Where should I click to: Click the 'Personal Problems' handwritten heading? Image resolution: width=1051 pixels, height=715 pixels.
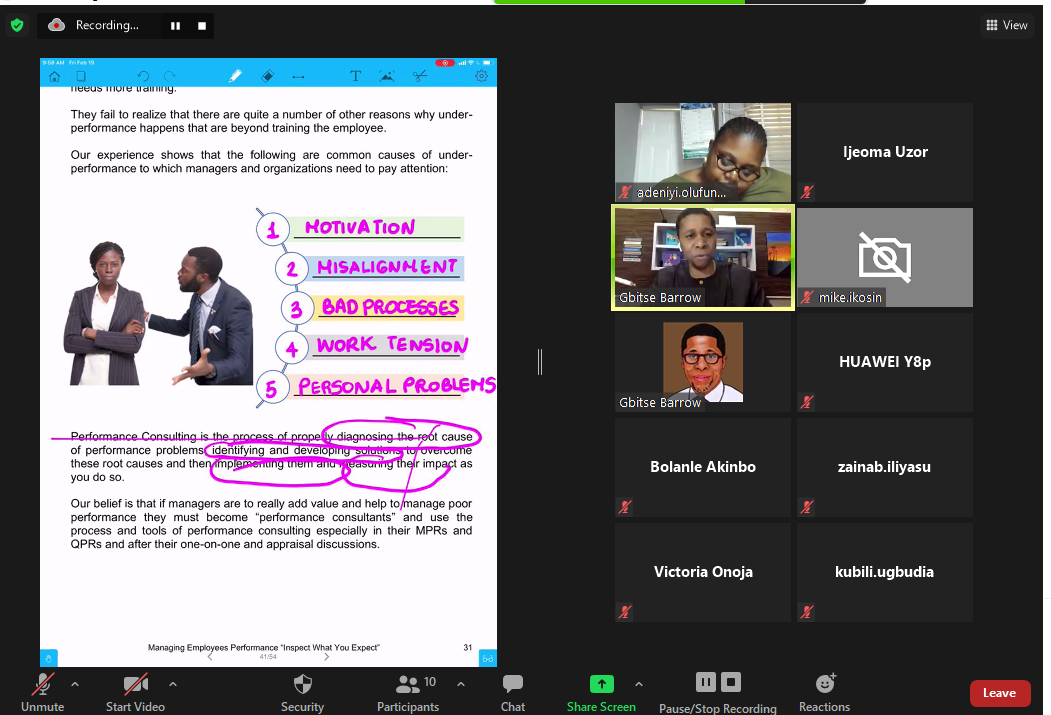pos(396,386)
